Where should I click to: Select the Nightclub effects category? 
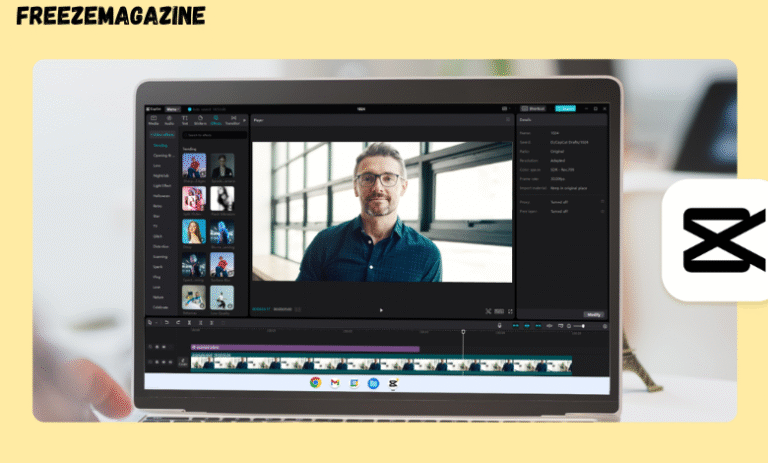161,175
